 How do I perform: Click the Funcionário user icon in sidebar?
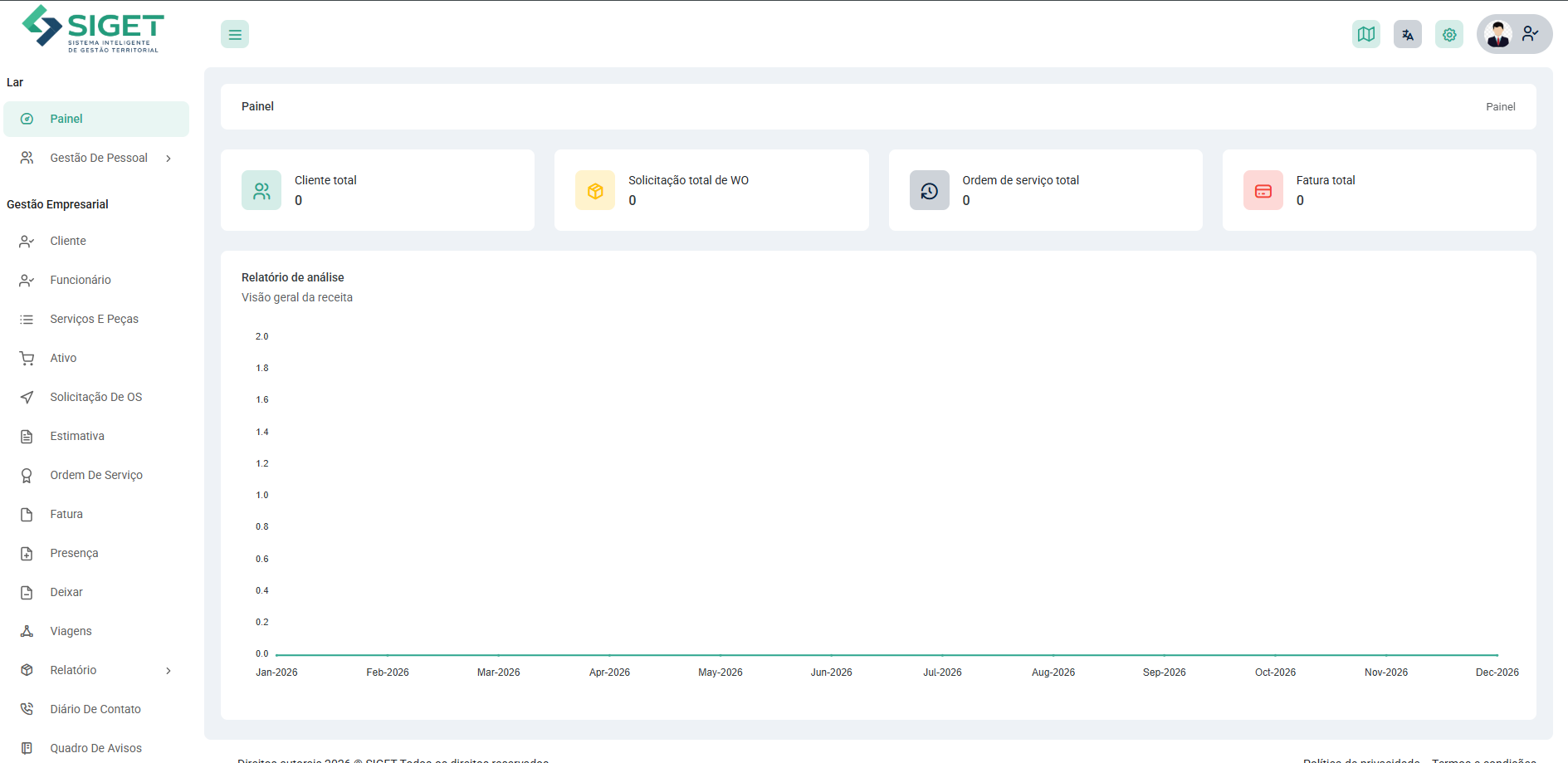(x=27, y=280)
